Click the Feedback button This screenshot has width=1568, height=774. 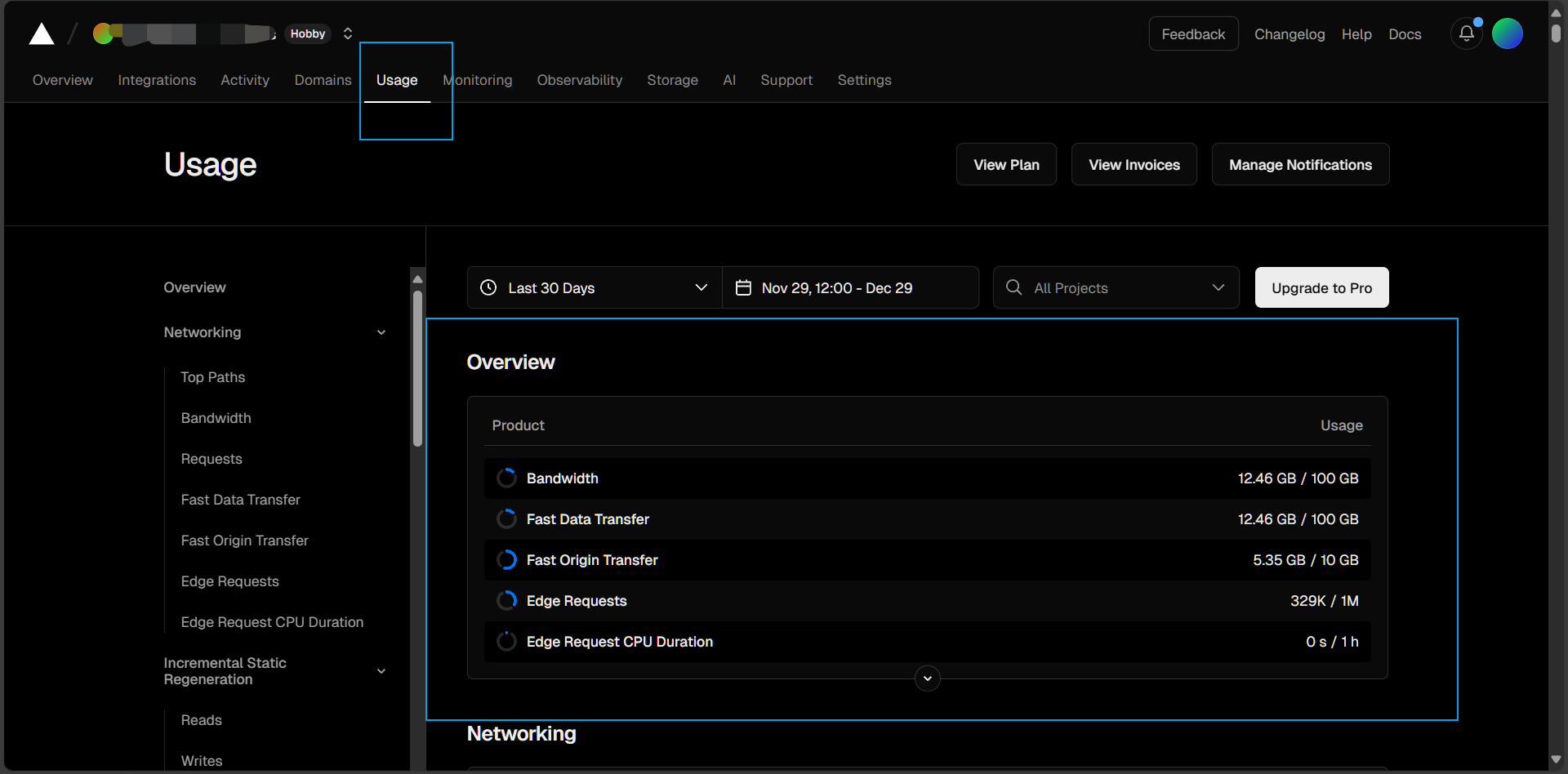[1193, 33]
